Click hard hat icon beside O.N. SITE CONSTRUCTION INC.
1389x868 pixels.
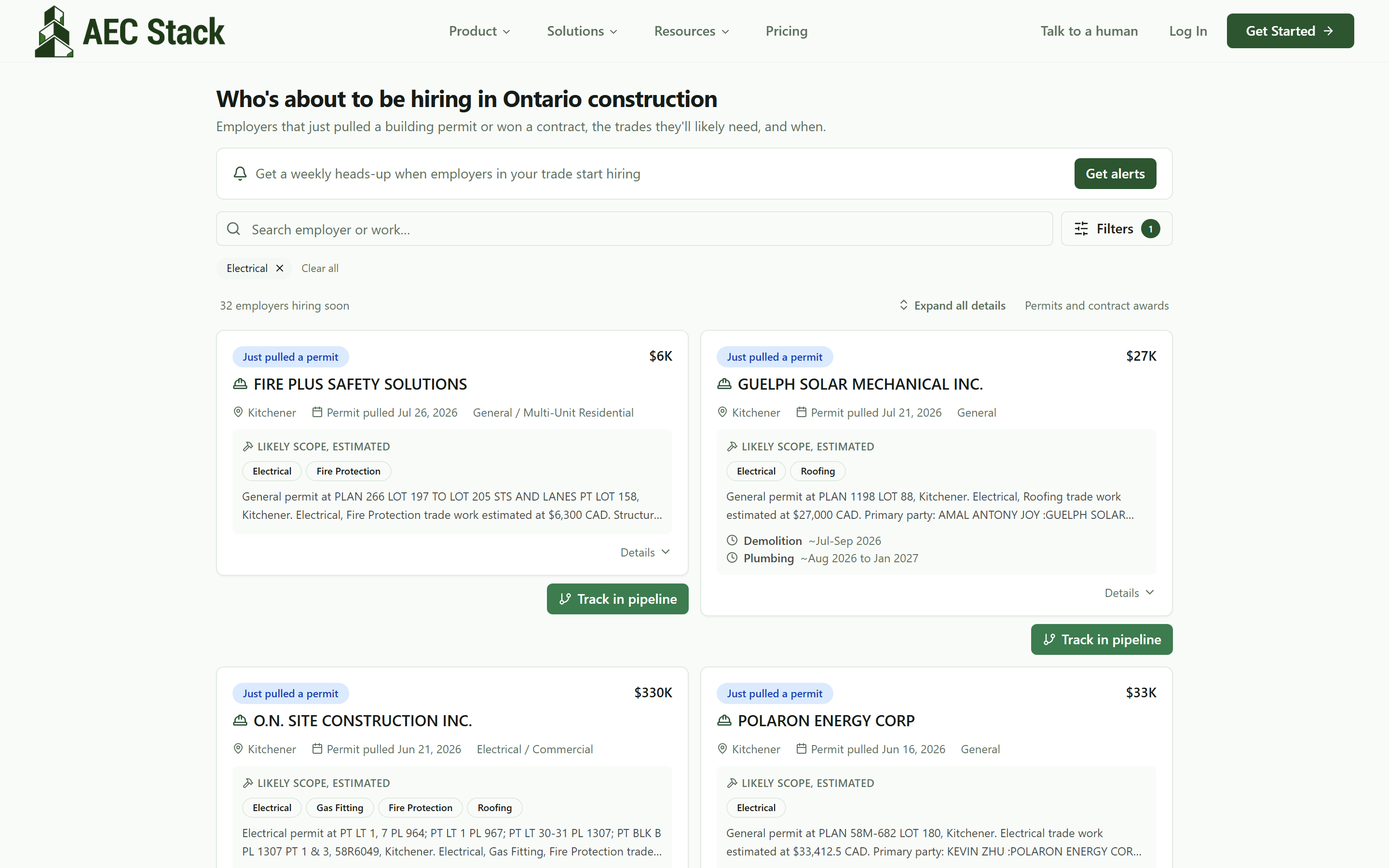click(240, 720)
